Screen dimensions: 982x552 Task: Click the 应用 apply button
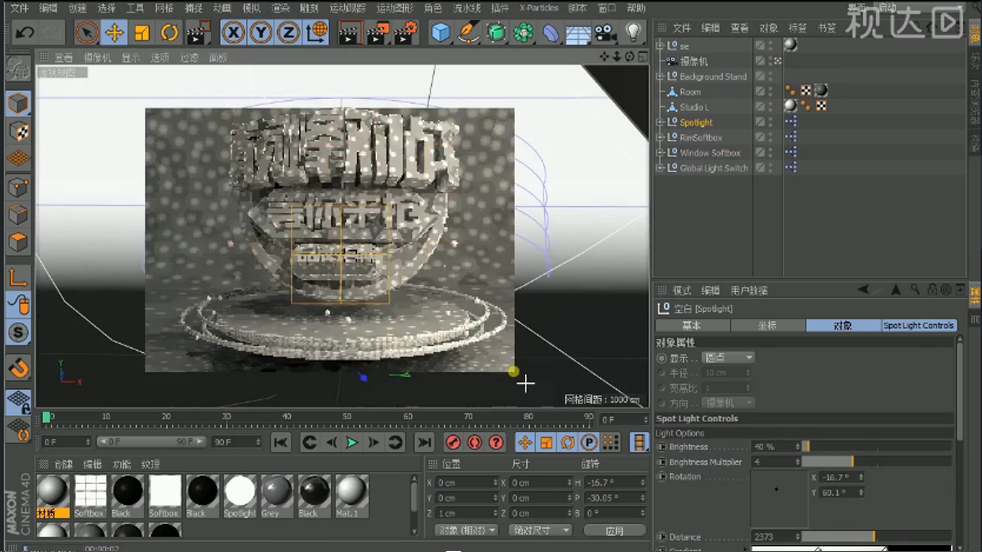614,530
